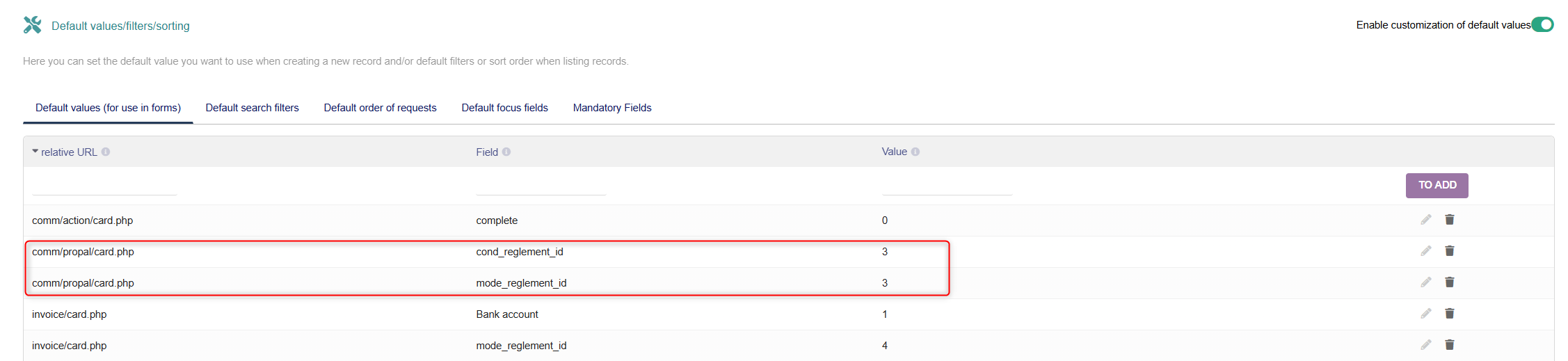Switch to Default search filters tab
This screenshot has width=1568, height=361.
pos(252,108)
